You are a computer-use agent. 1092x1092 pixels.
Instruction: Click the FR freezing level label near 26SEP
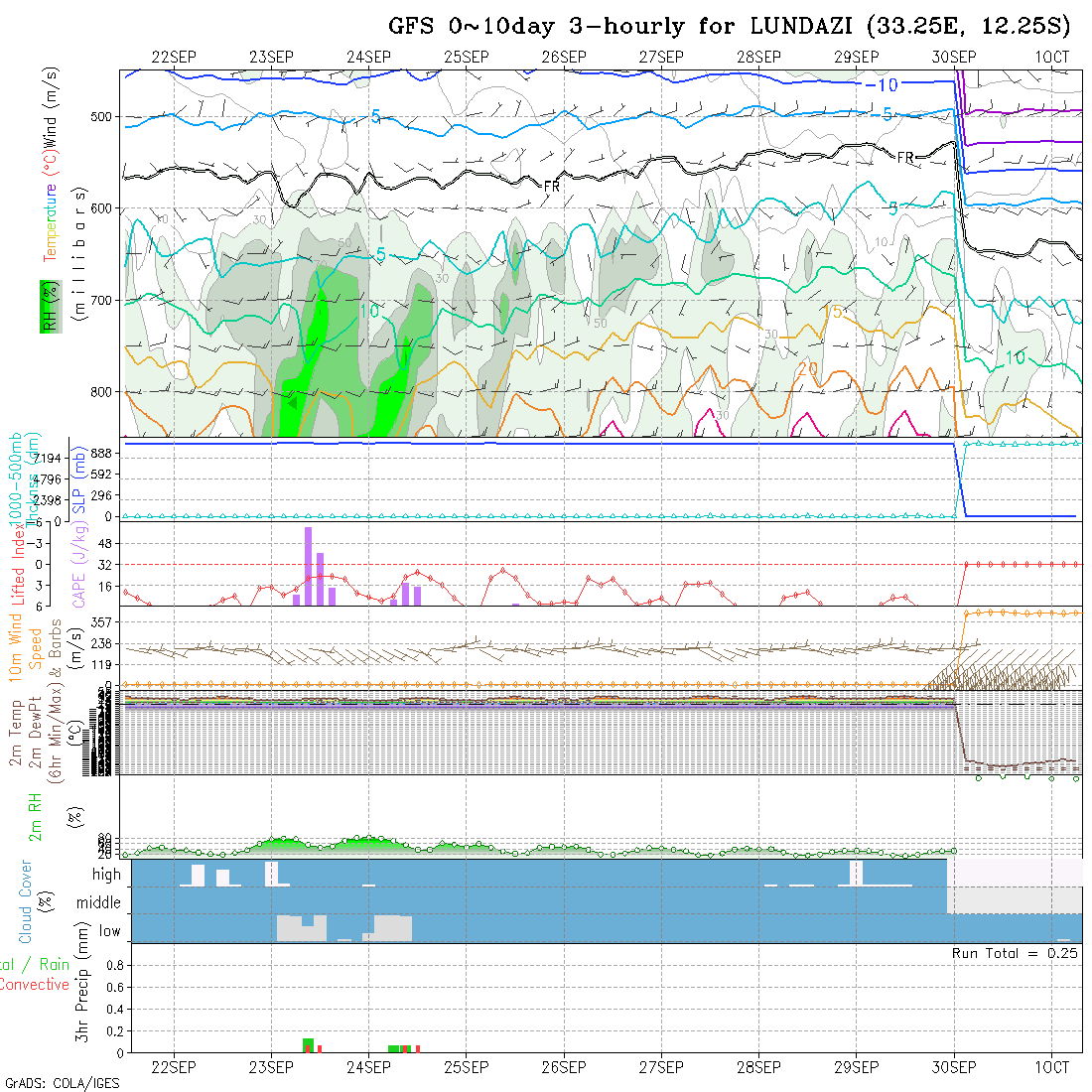coord(552,186)
